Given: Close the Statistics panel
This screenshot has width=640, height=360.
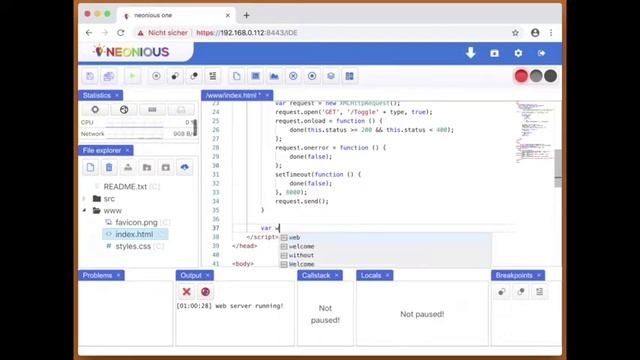Looking at the screenshot, I should tap(117, 95).
